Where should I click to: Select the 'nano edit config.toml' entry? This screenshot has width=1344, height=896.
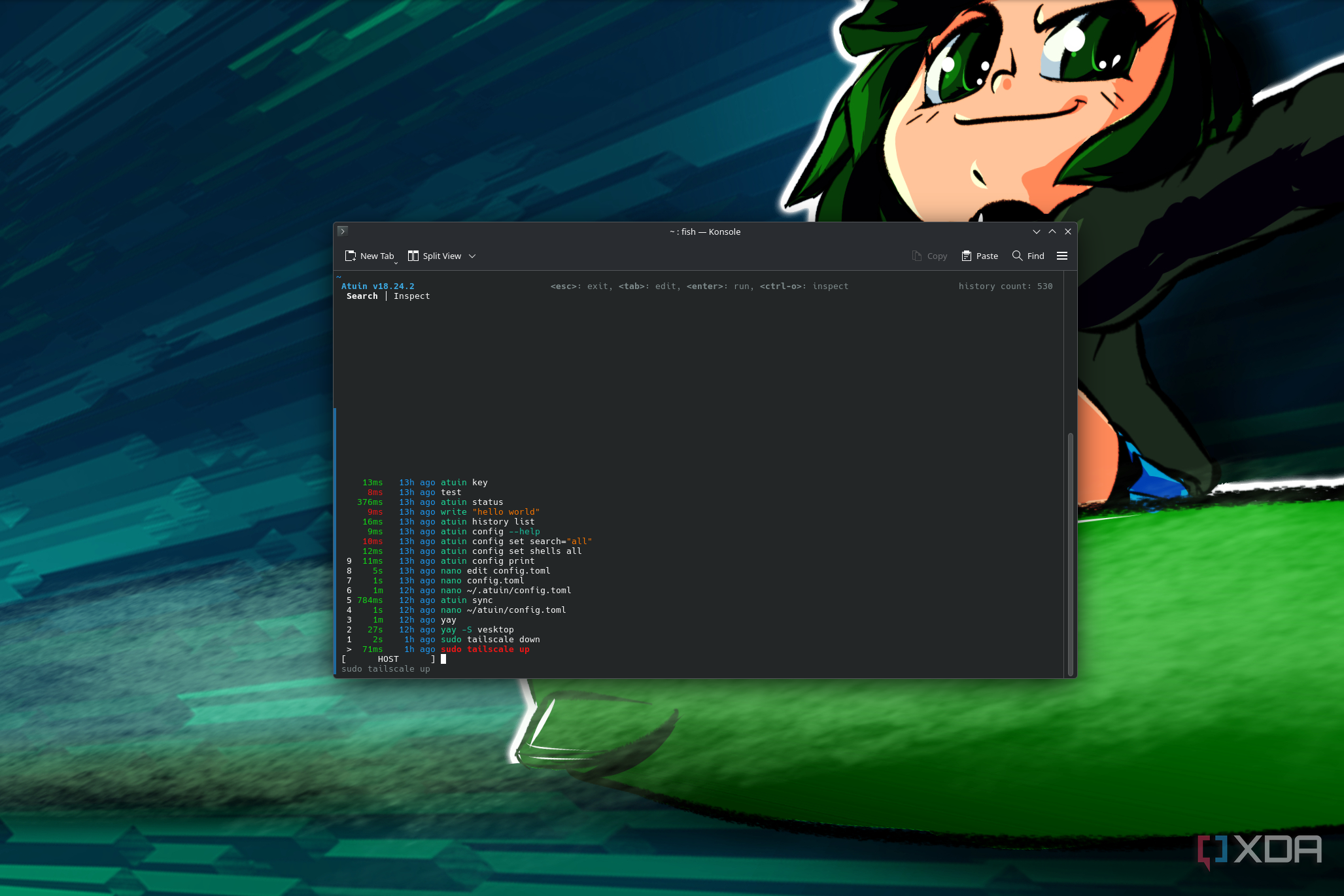coord(495,571)
